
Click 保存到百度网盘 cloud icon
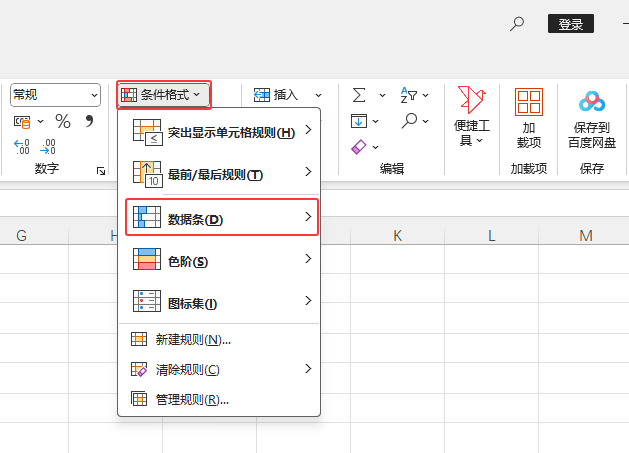pos(592,102)
